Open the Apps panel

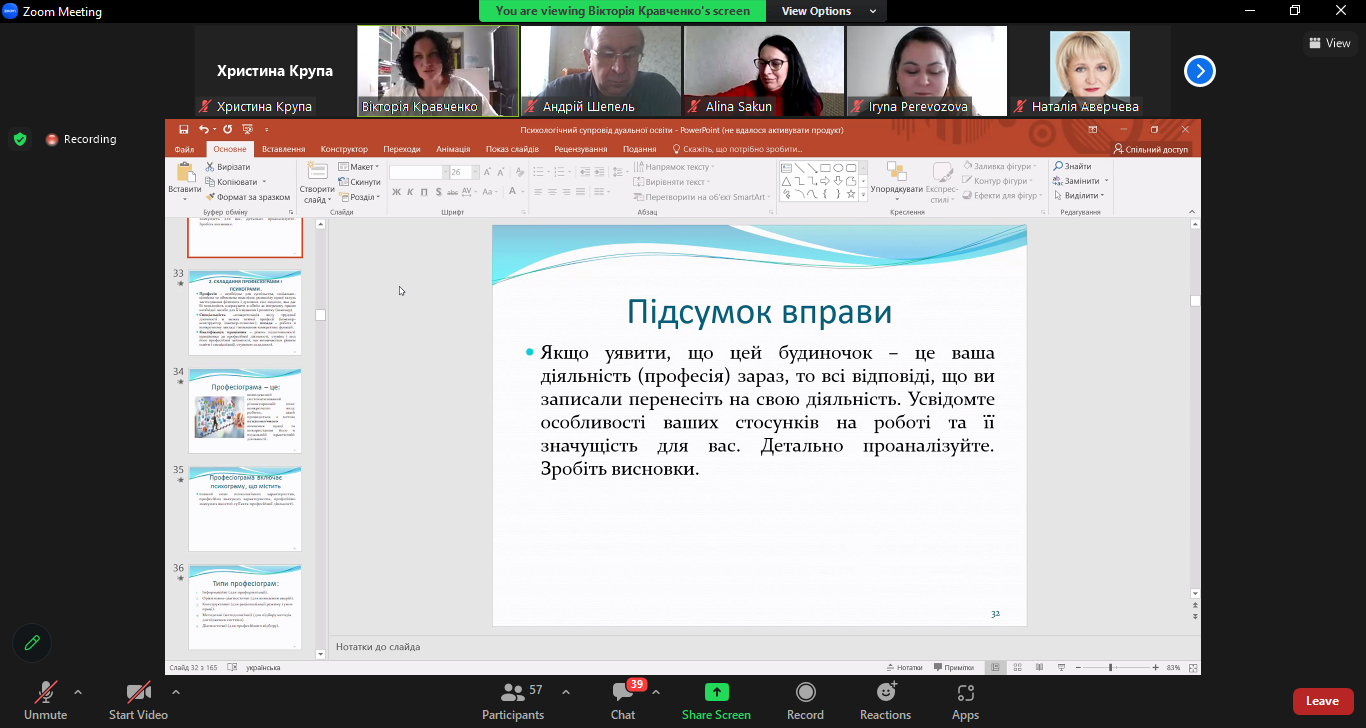[965, 692]
